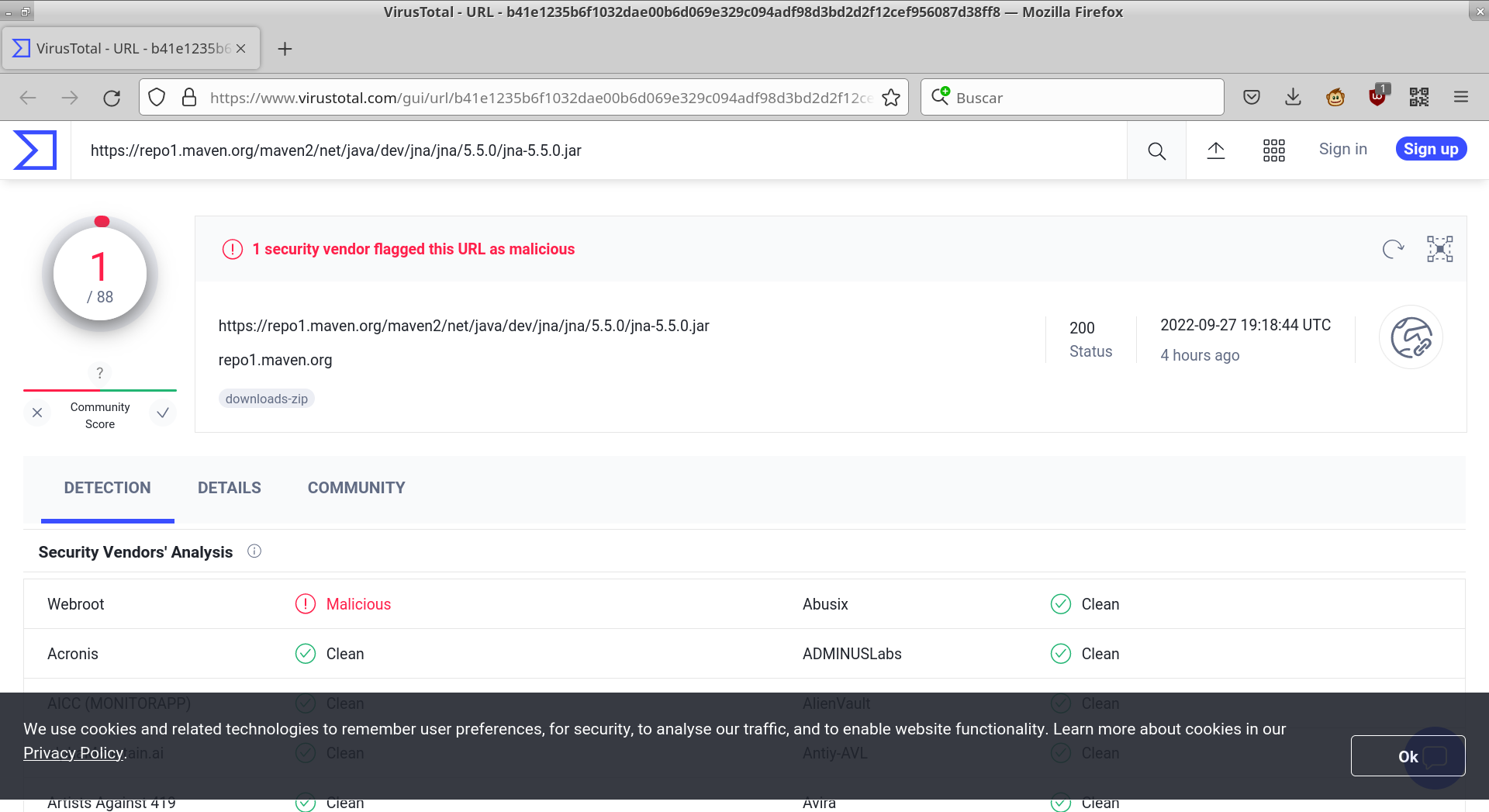Open Firefox downloads panel icon
The height and width of the screenshot is (812, 1489).
[x=1292, y=97]
